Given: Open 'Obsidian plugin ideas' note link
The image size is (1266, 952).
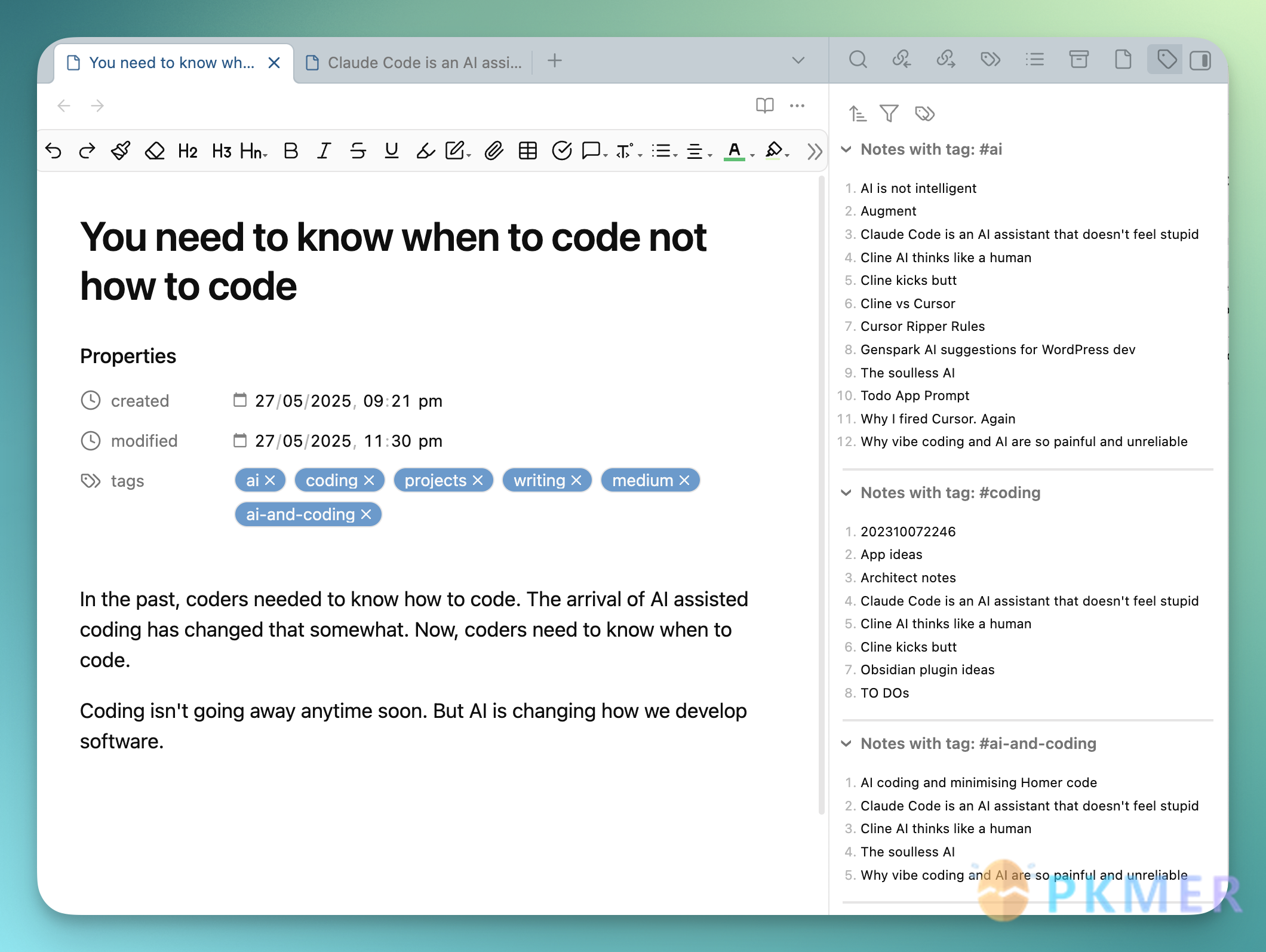Looking at the screenshot, I should point(927,670).
